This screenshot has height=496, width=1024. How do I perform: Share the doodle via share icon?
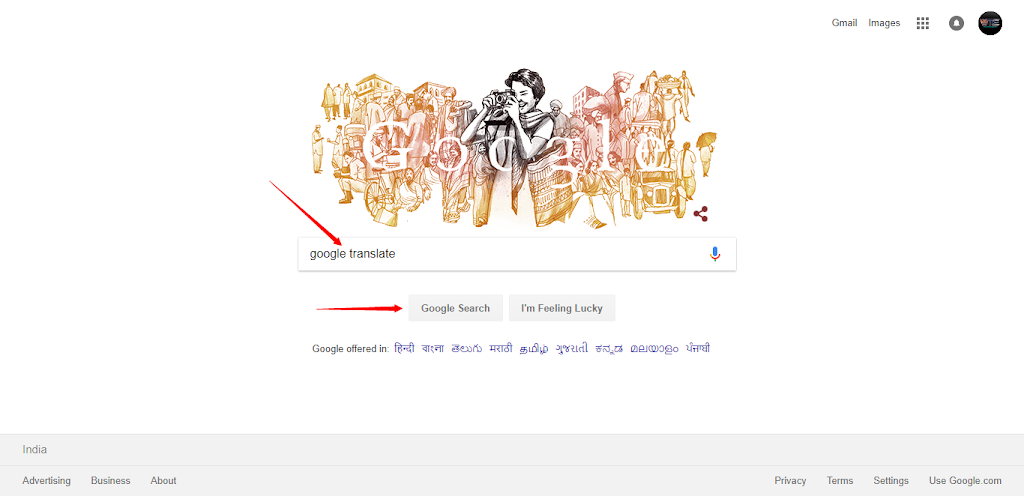(701, 213)
